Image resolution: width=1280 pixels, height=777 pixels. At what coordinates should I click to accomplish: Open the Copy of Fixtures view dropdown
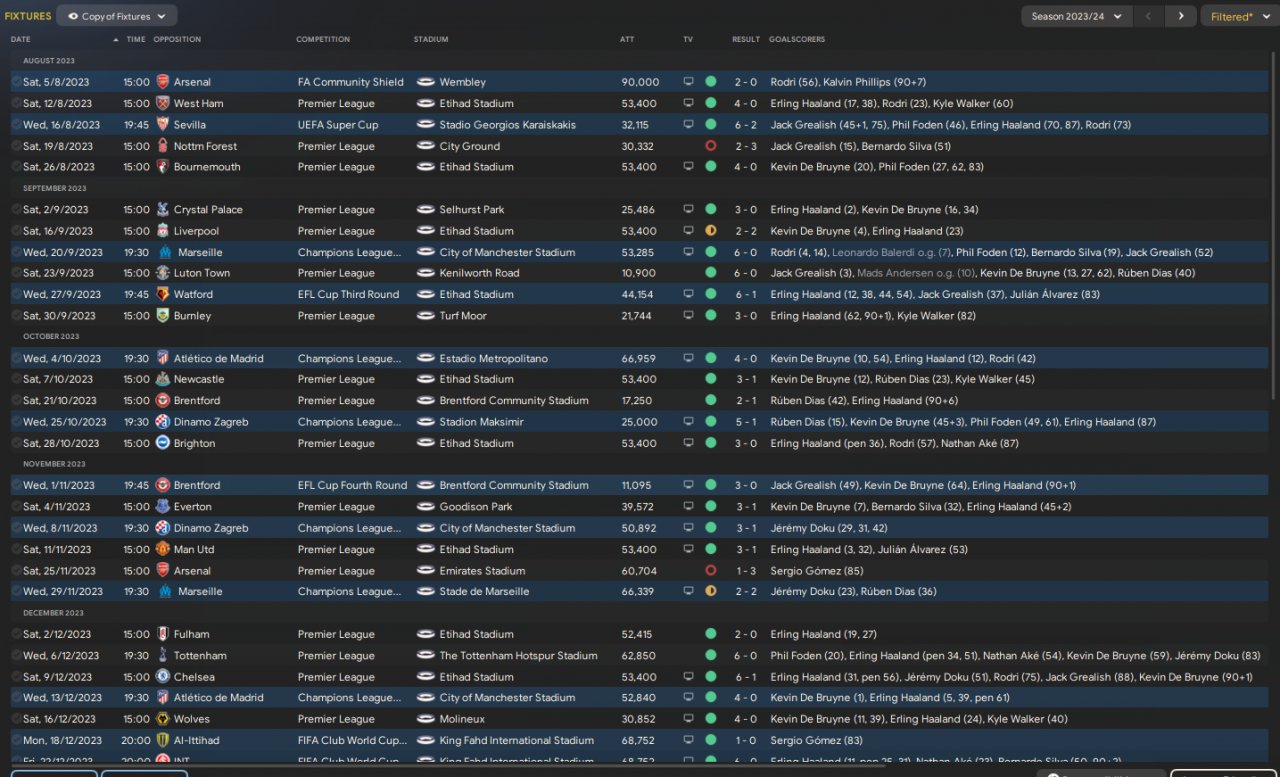click(x=117, y=16)
